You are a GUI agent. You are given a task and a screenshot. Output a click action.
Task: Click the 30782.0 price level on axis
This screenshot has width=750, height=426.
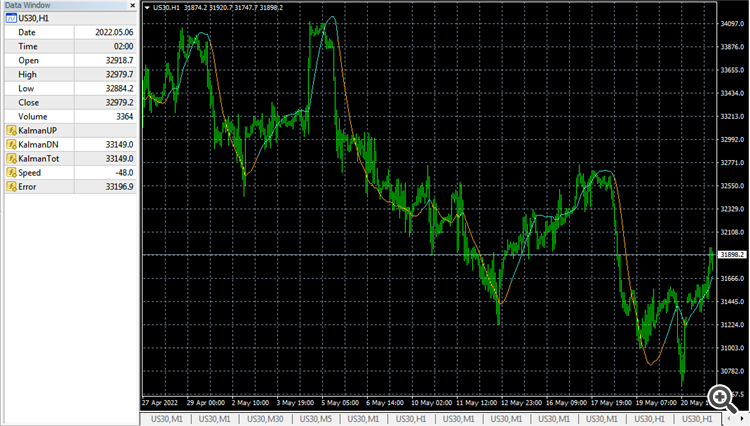coord(732,371)
